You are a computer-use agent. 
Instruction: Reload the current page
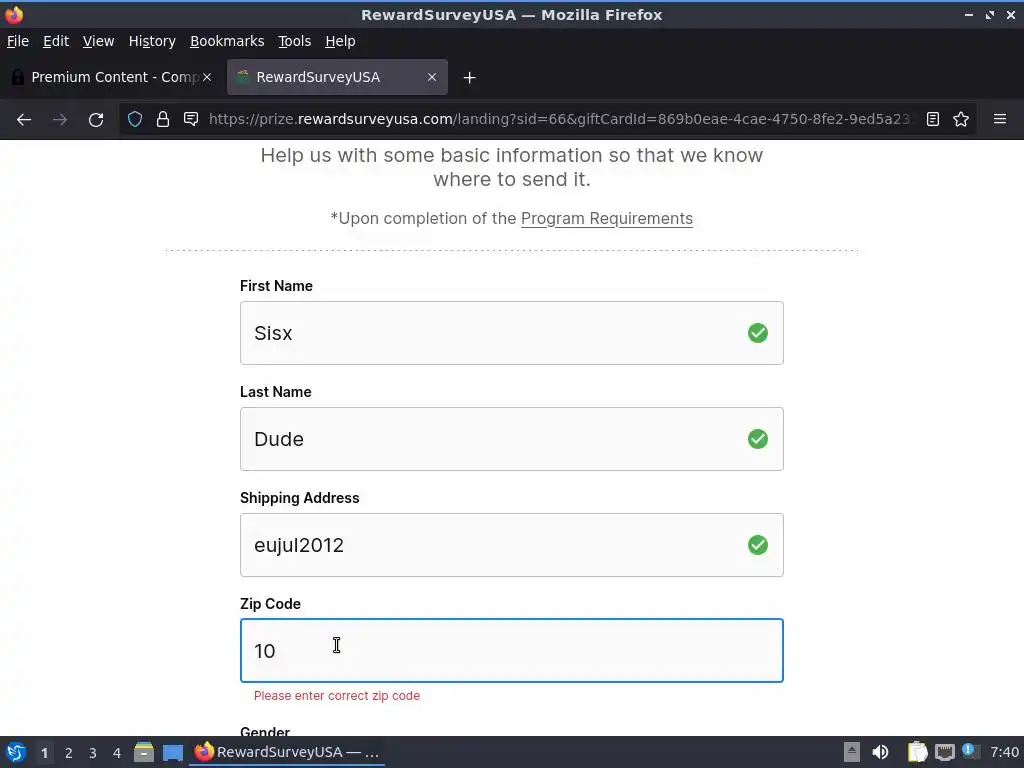pyautogui.click(x=96, y=120)
